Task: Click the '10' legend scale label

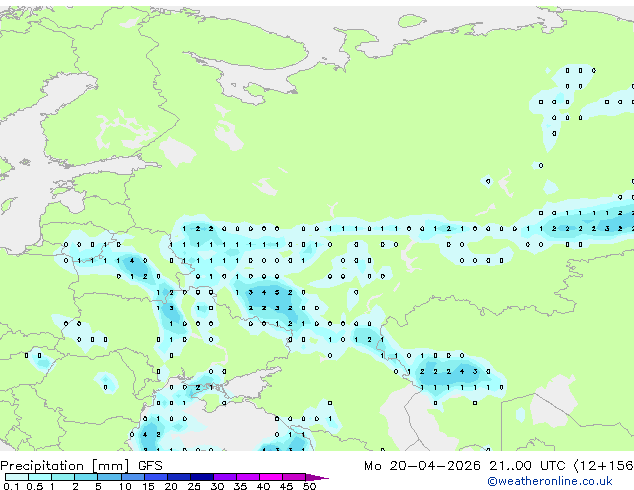Action: (x=125, y=486)
